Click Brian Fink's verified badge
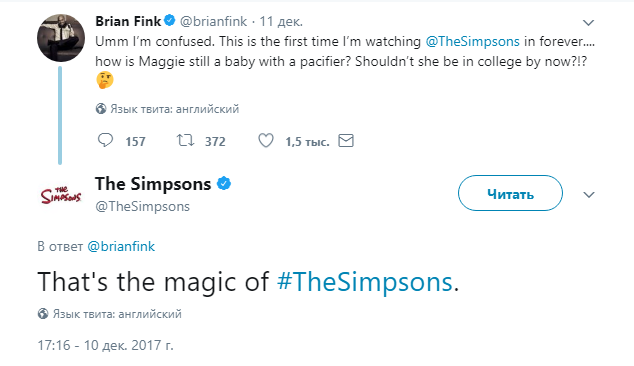634x366 pixels. click(x=170, y=20)
